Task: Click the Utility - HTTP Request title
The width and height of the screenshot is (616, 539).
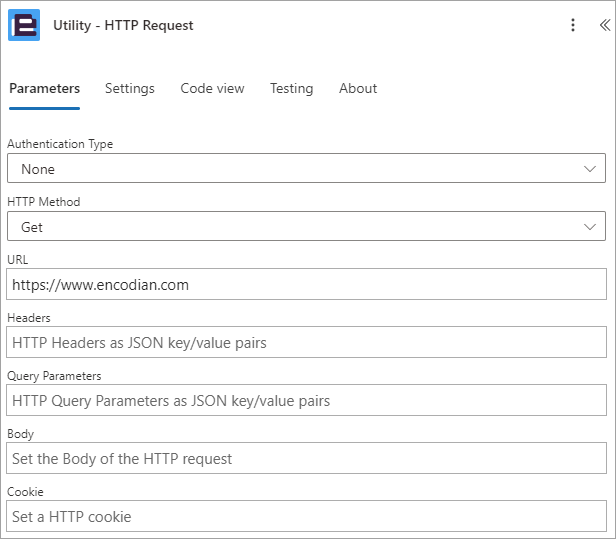Action: pyautogui.click(x=123, y=25)
